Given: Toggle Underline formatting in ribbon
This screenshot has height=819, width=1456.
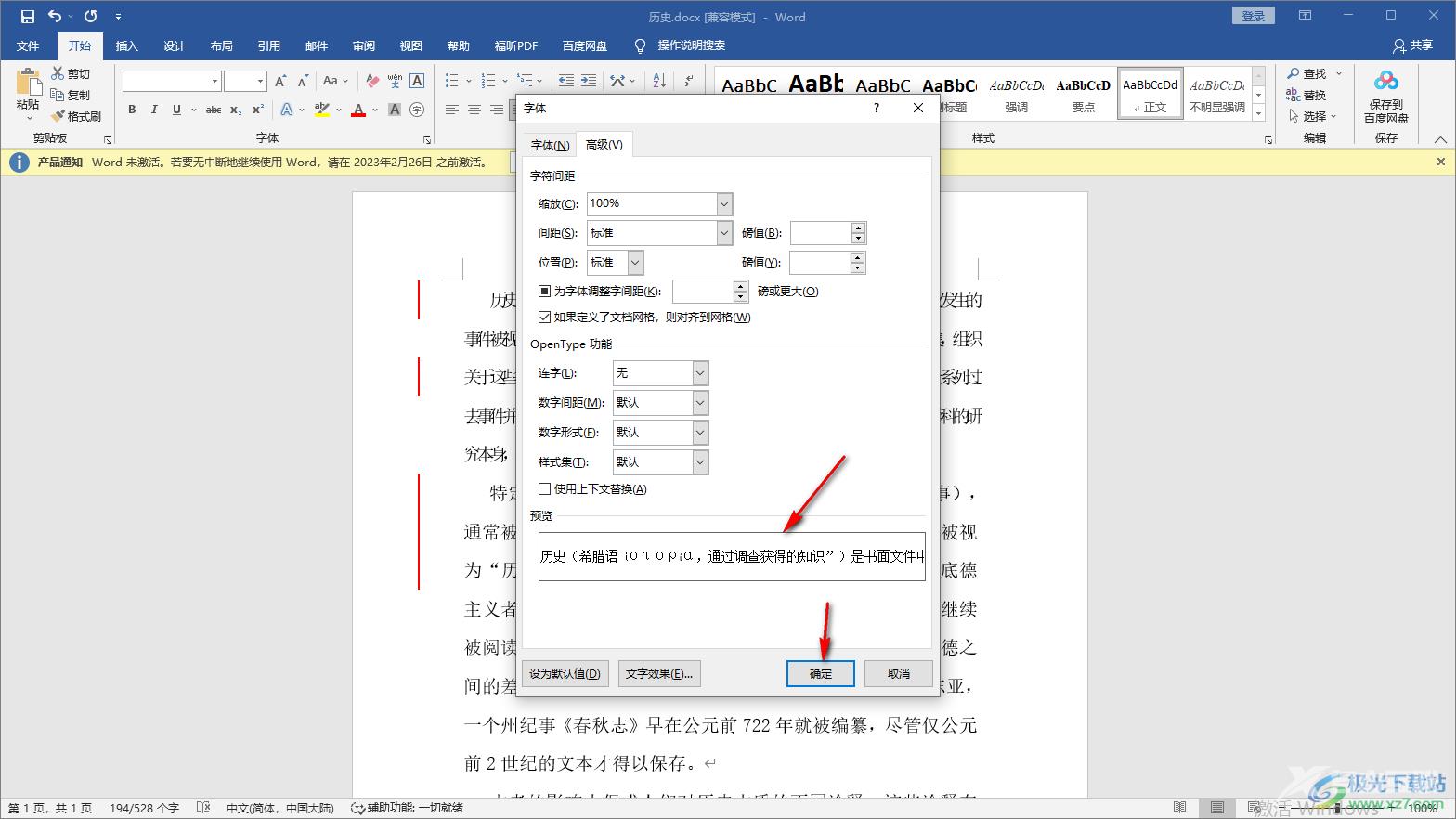Looking at the screenshot, I should click(176, 110).
